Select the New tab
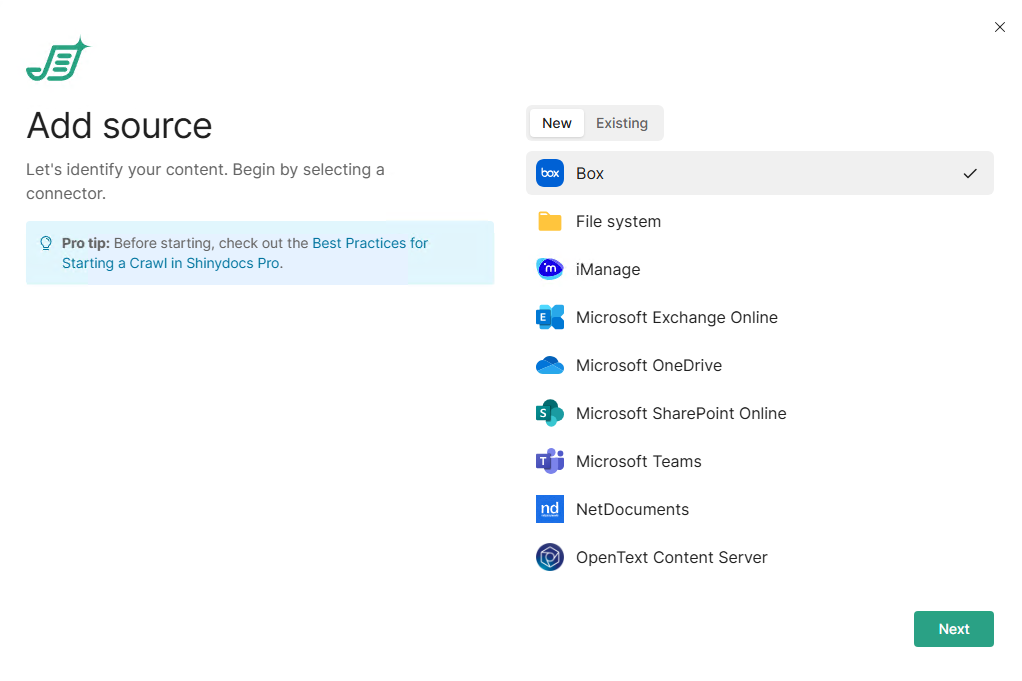 pyautogui.click(x=557, y=123)
